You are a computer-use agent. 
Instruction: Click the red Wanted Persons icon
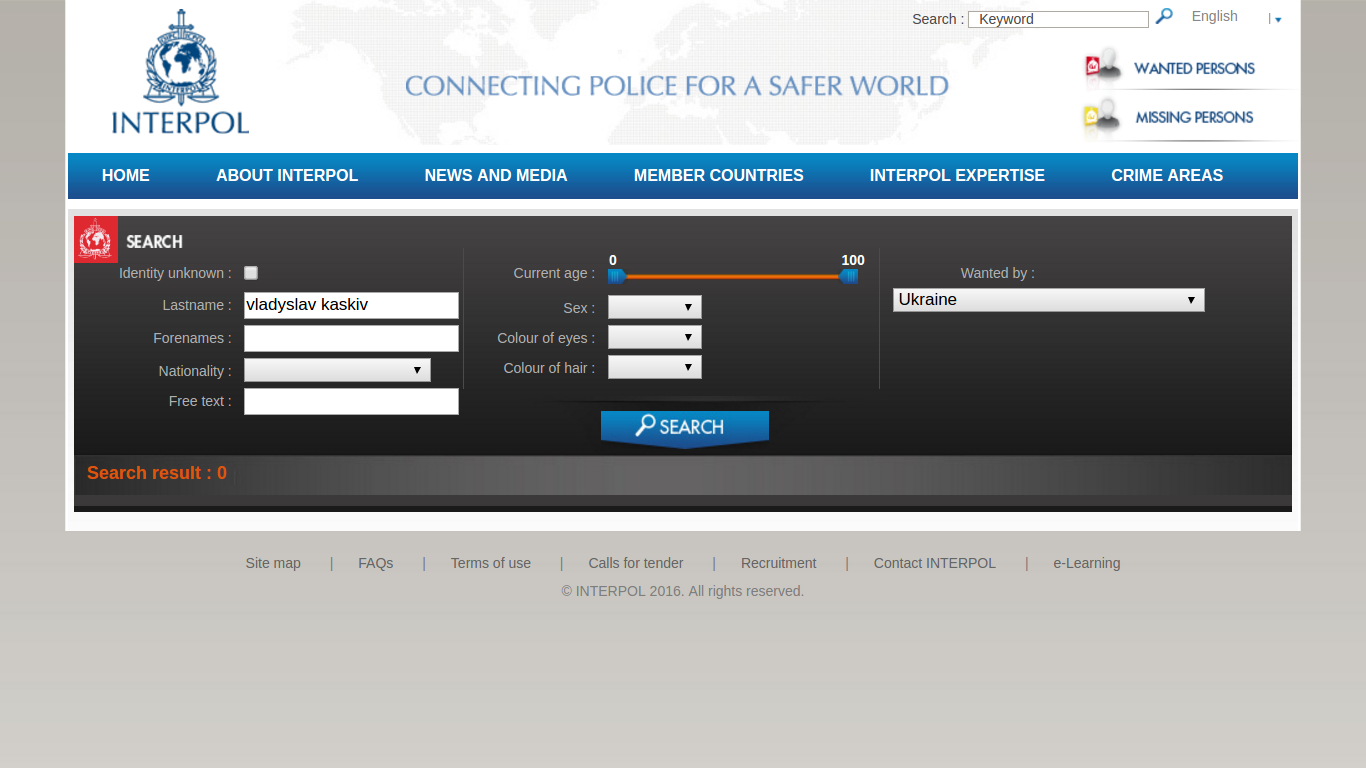[x=1103, y=67]
